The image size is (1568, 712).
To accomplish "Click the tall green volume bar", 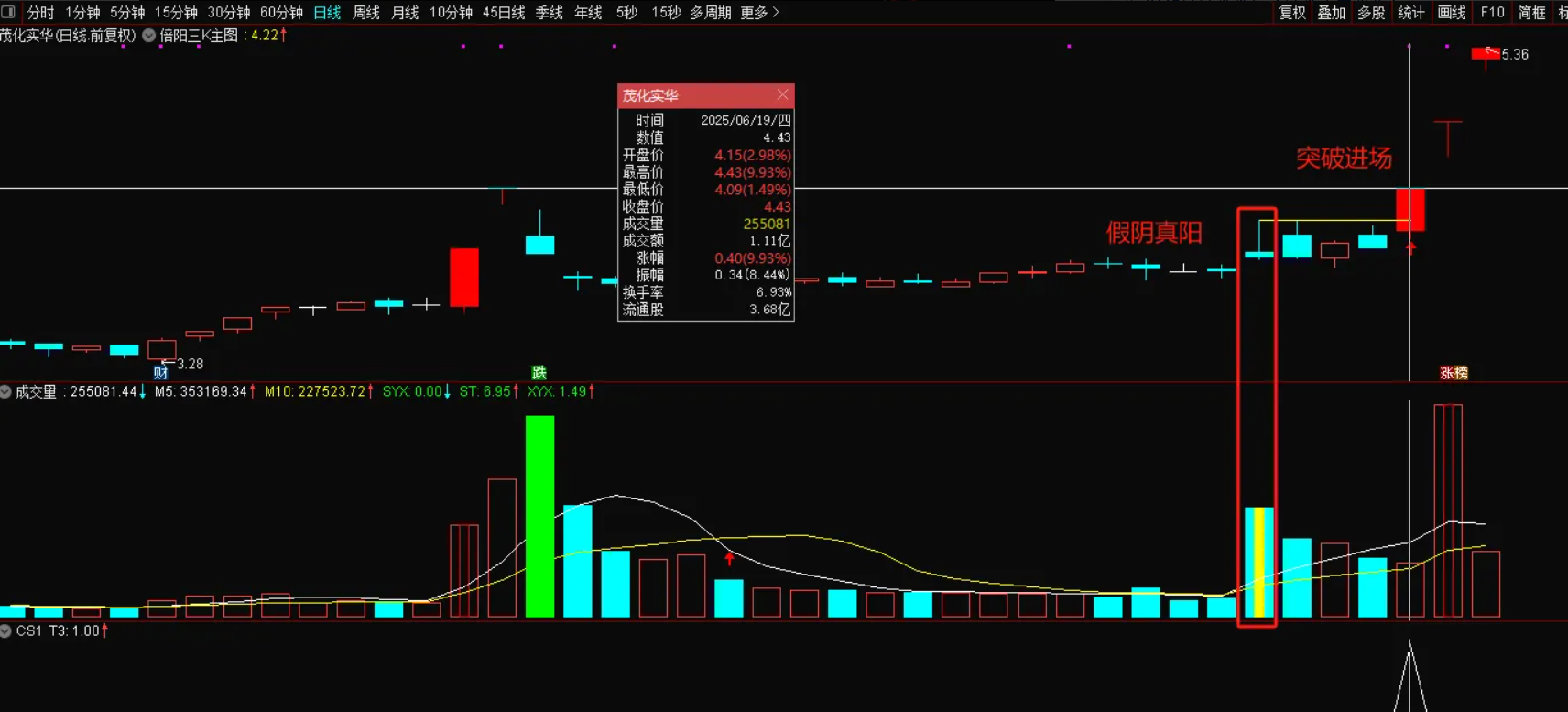I will (539, 515).
